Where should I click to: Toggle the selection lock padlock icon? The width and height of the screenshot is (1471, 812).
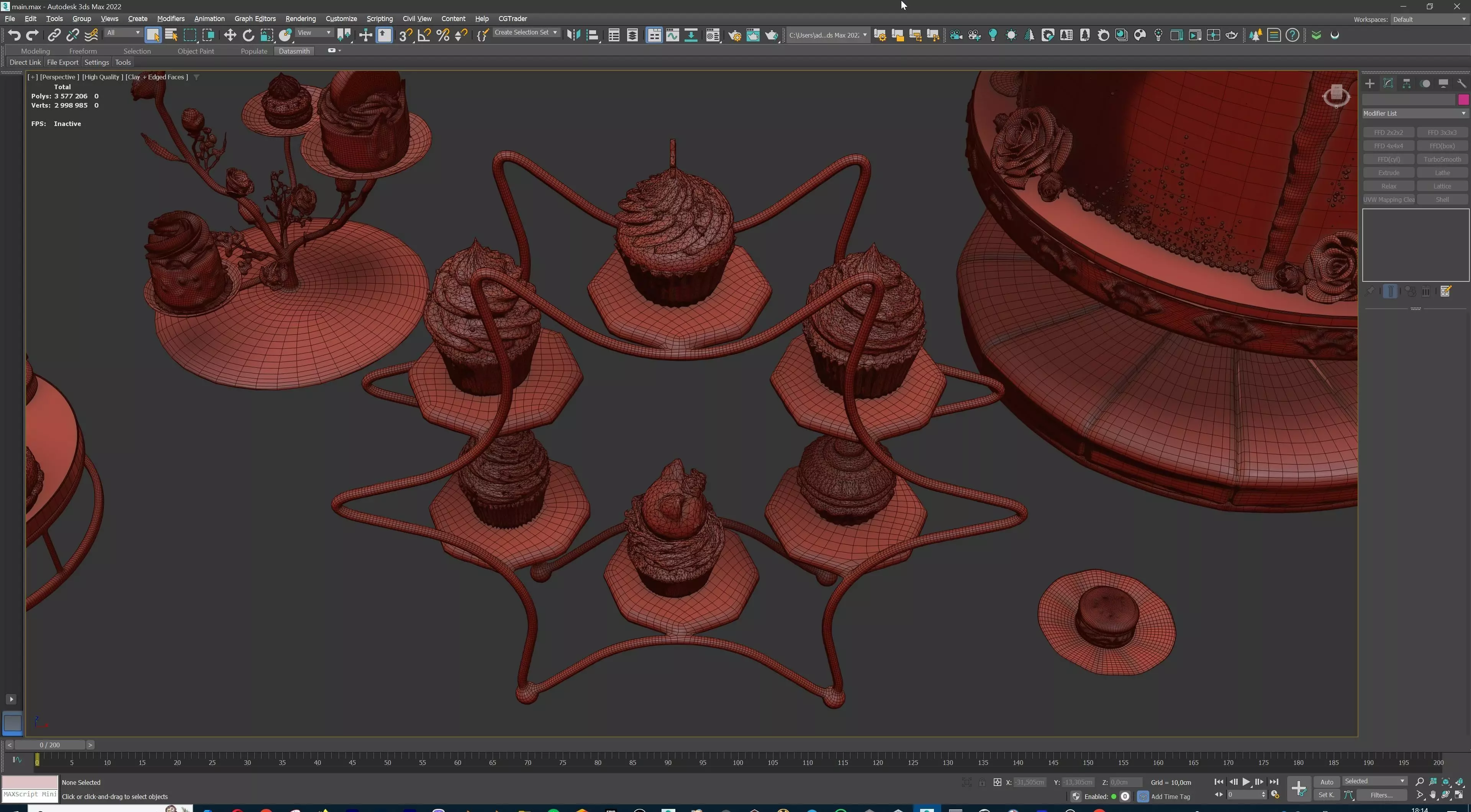click(981, 782)
